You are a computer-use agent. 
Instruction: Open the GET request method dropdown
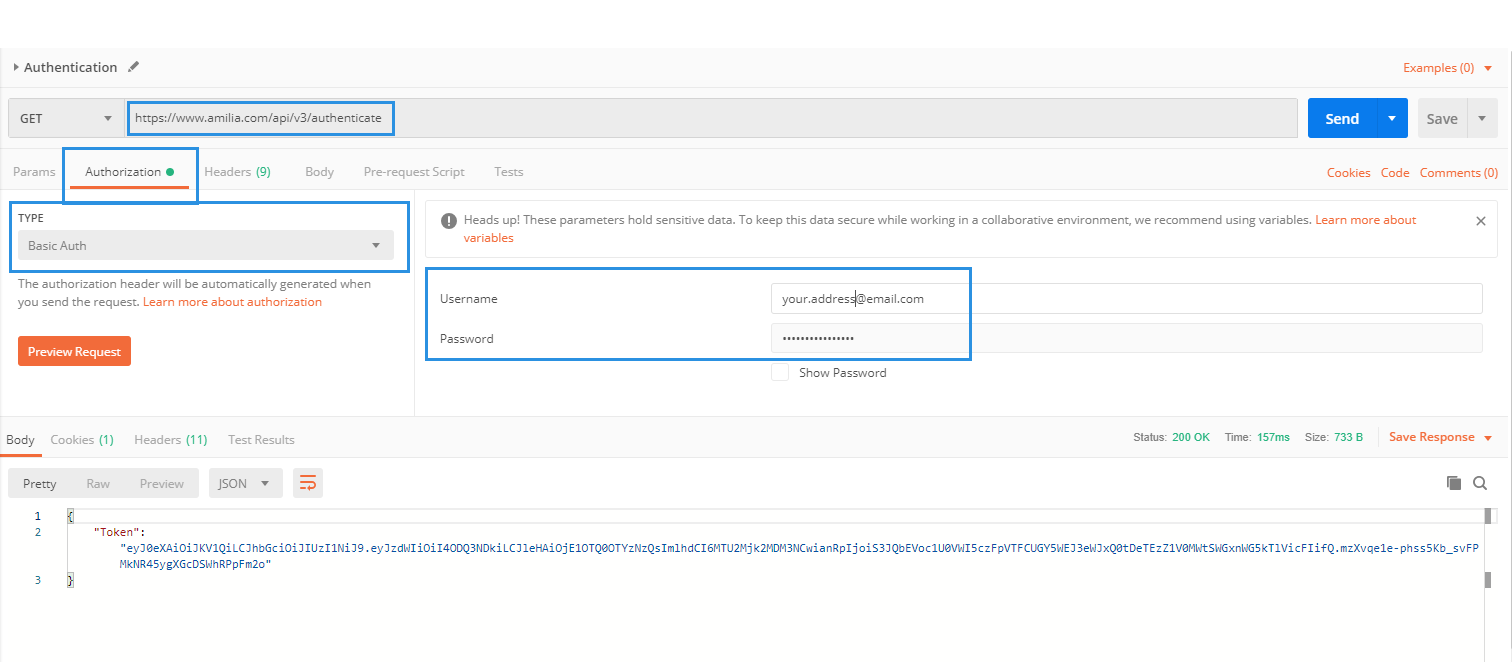pyautogui.click(x=65, y=117)
